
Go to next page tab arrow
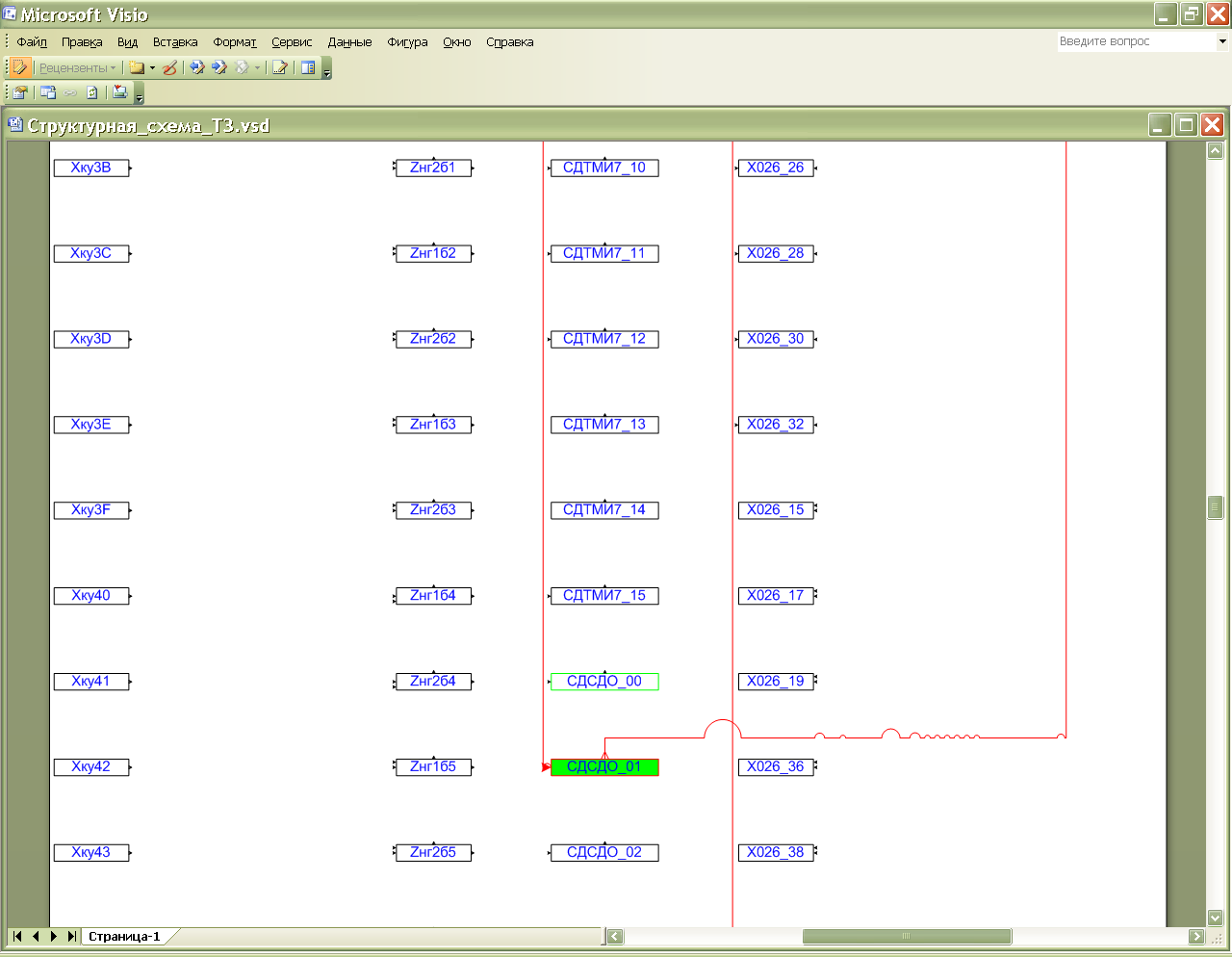tap(54, 936)
